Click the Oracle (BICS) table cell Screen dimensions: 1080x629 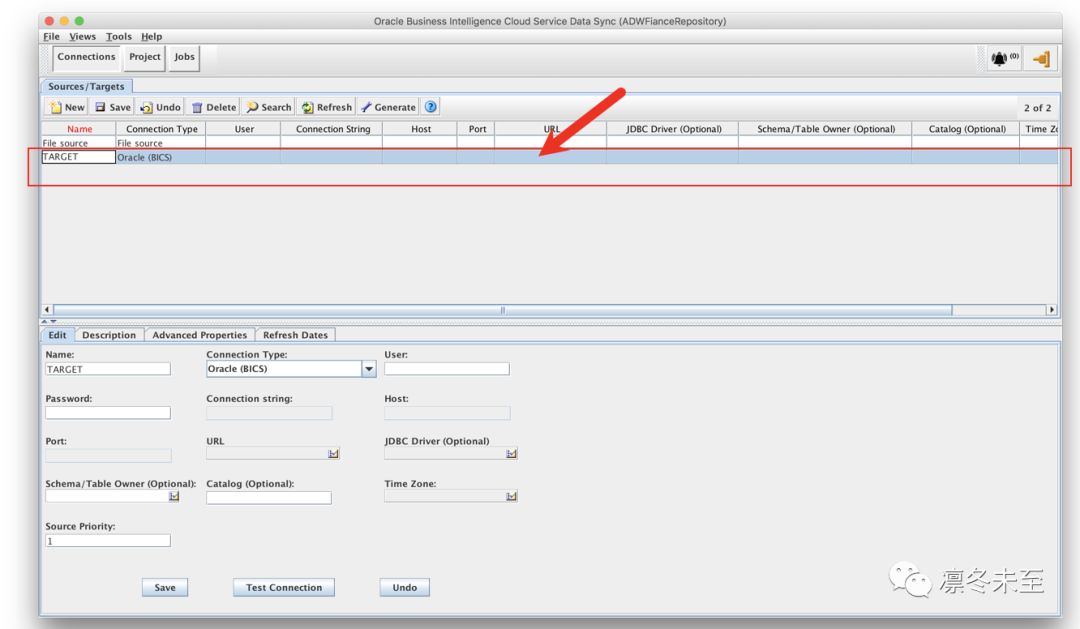point(160,157)
